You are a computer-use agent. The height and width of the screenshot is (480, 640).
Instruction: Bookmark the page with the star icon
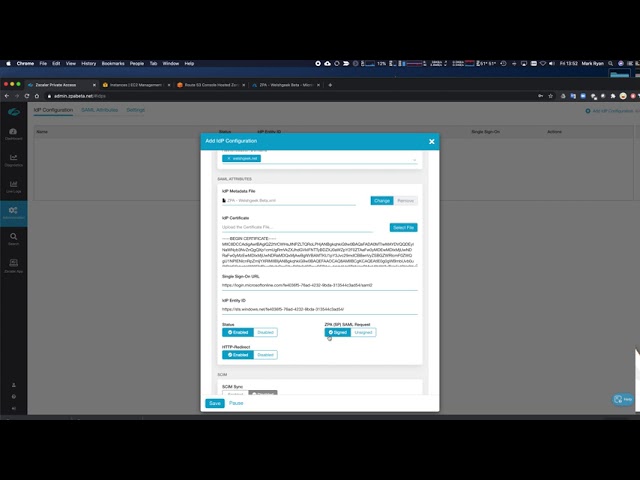coord(551,96)
